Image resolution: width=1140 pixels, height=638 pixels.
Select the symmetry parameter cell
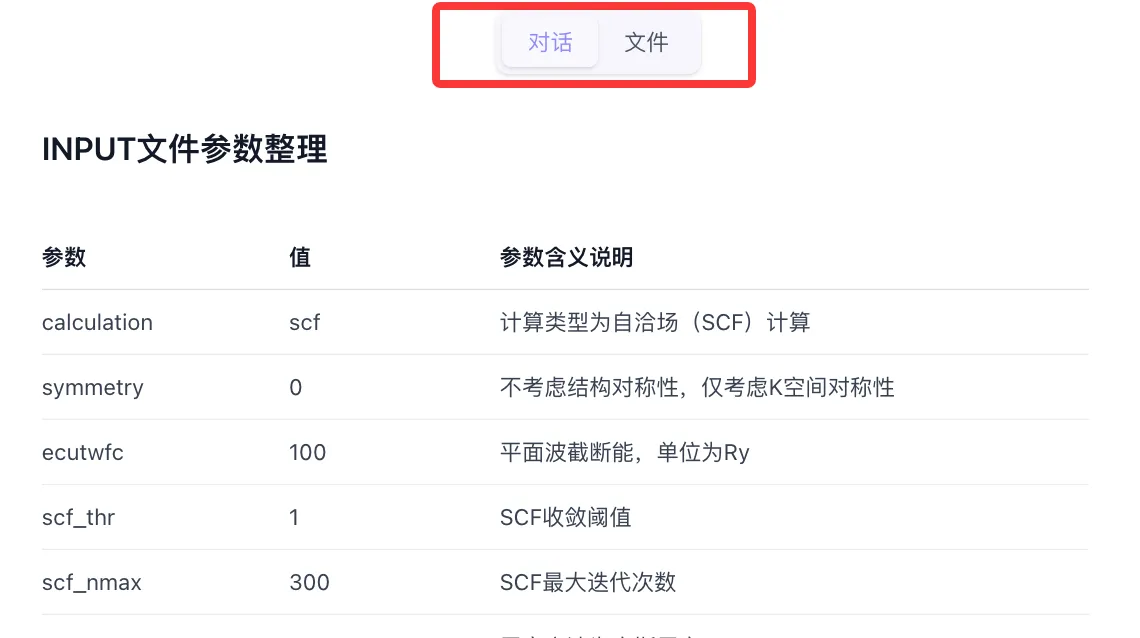(93, 387)
